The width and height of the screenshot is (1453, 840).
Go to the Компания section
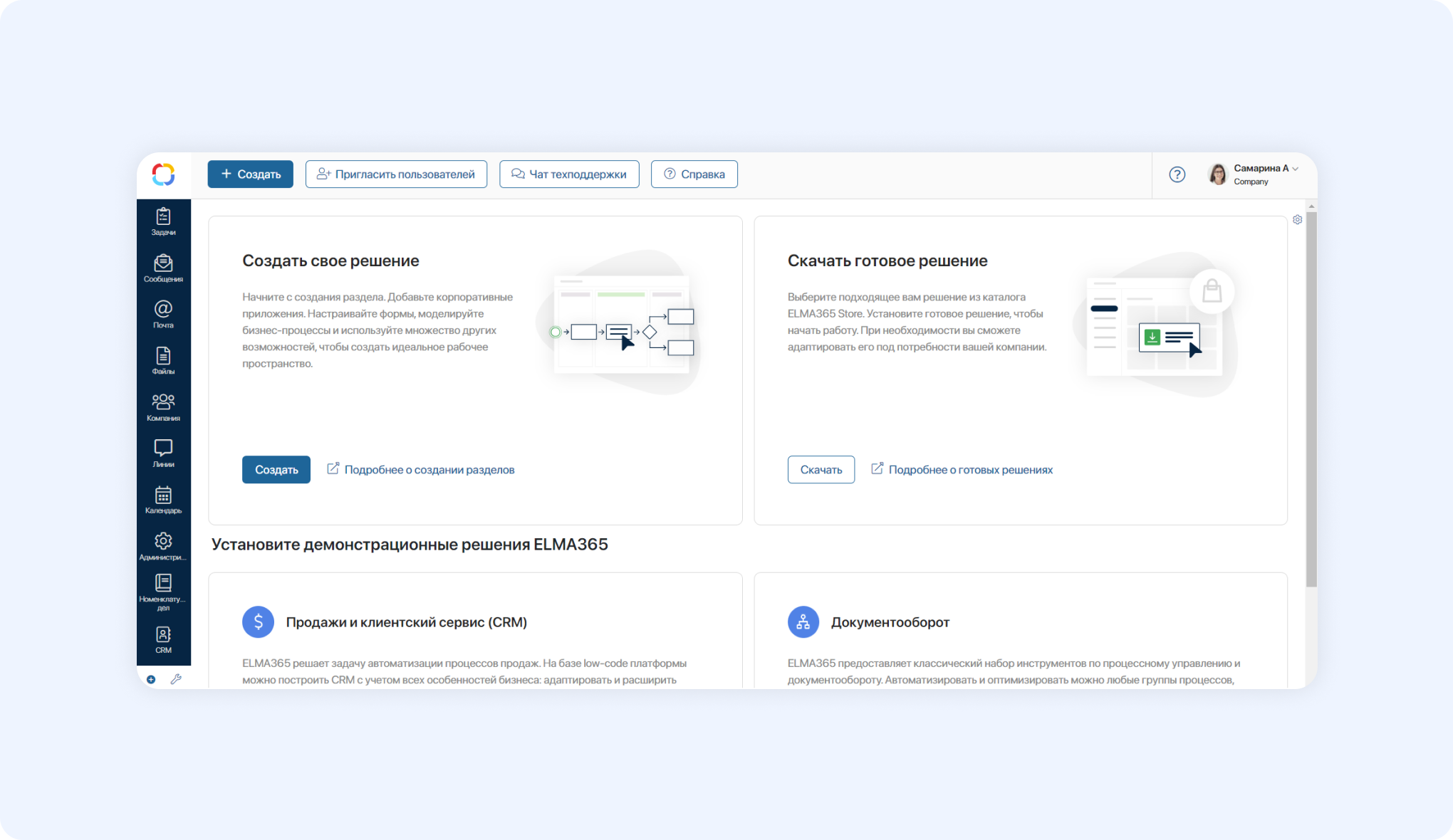click(x=163, y=407)
